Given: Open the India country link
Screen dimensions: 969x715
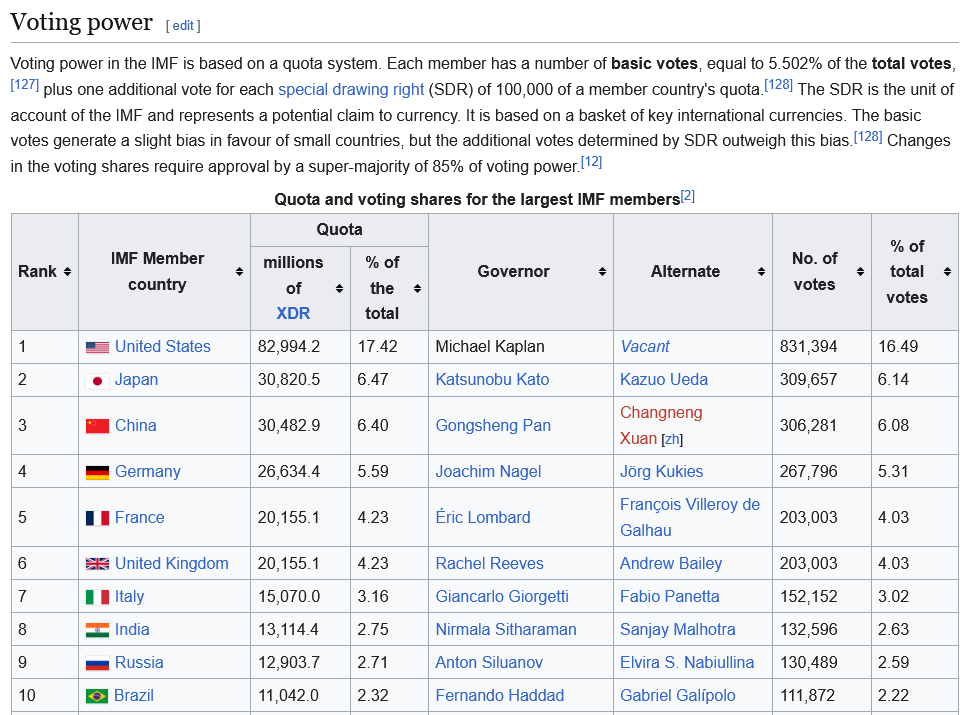Looking at the screenshot, I should [132, 629].
